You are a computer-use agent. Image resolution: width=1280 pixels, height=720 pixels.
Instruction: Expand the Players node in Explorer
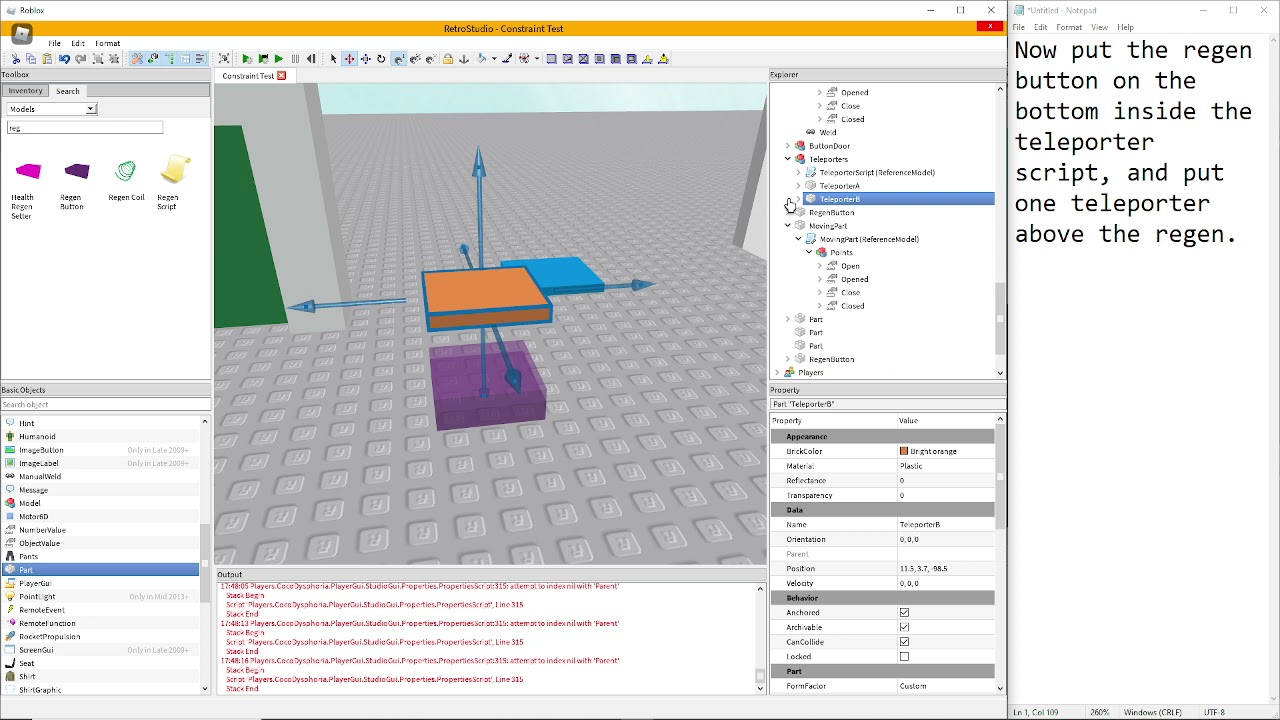click(x=778, y=372)
